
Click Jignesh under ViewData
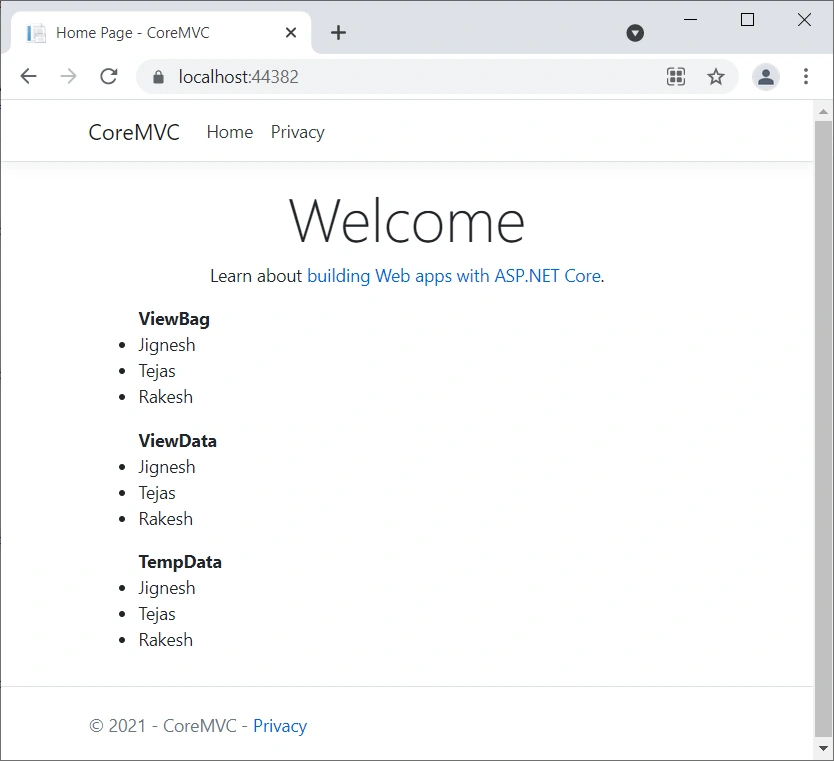166,467
